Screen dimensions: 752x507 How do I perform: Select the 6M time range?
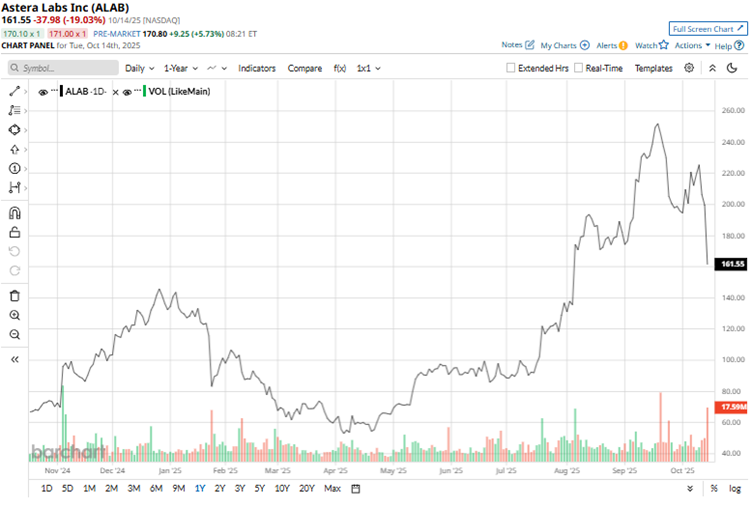(156, 488)
